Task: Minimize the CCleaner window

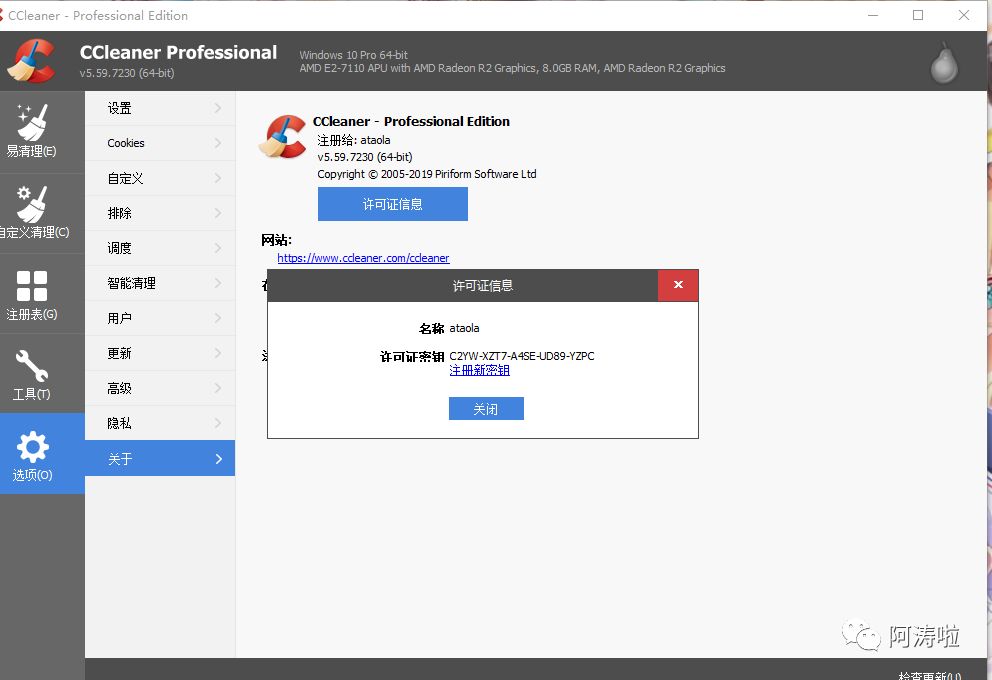Action: [873, 15]
